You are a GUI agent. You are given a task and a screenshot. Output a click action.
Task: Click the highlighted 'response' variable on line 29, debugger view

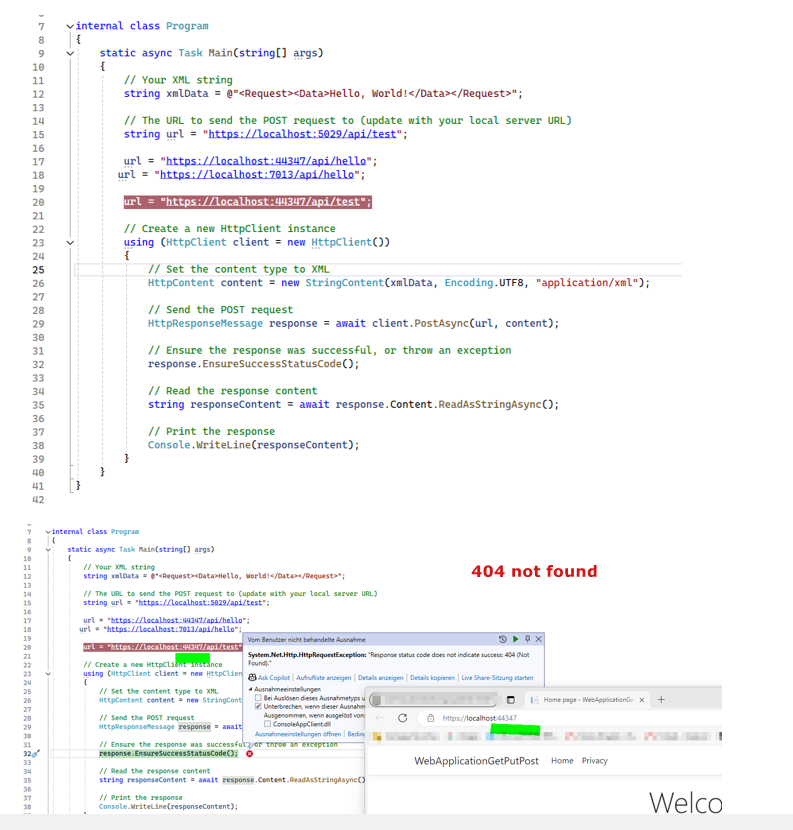click(x=194, y=727)
